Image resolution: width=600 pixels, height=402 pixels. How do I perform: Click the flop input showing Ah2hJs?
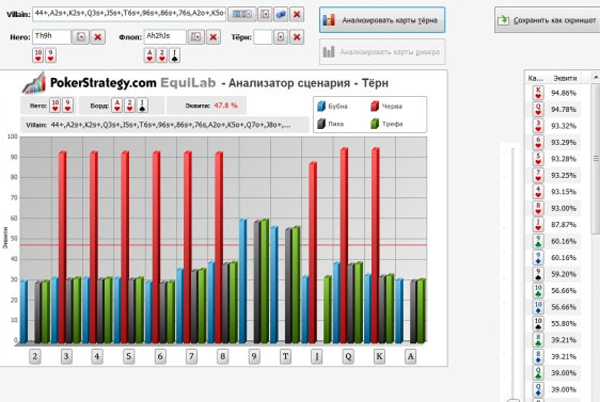165,37
